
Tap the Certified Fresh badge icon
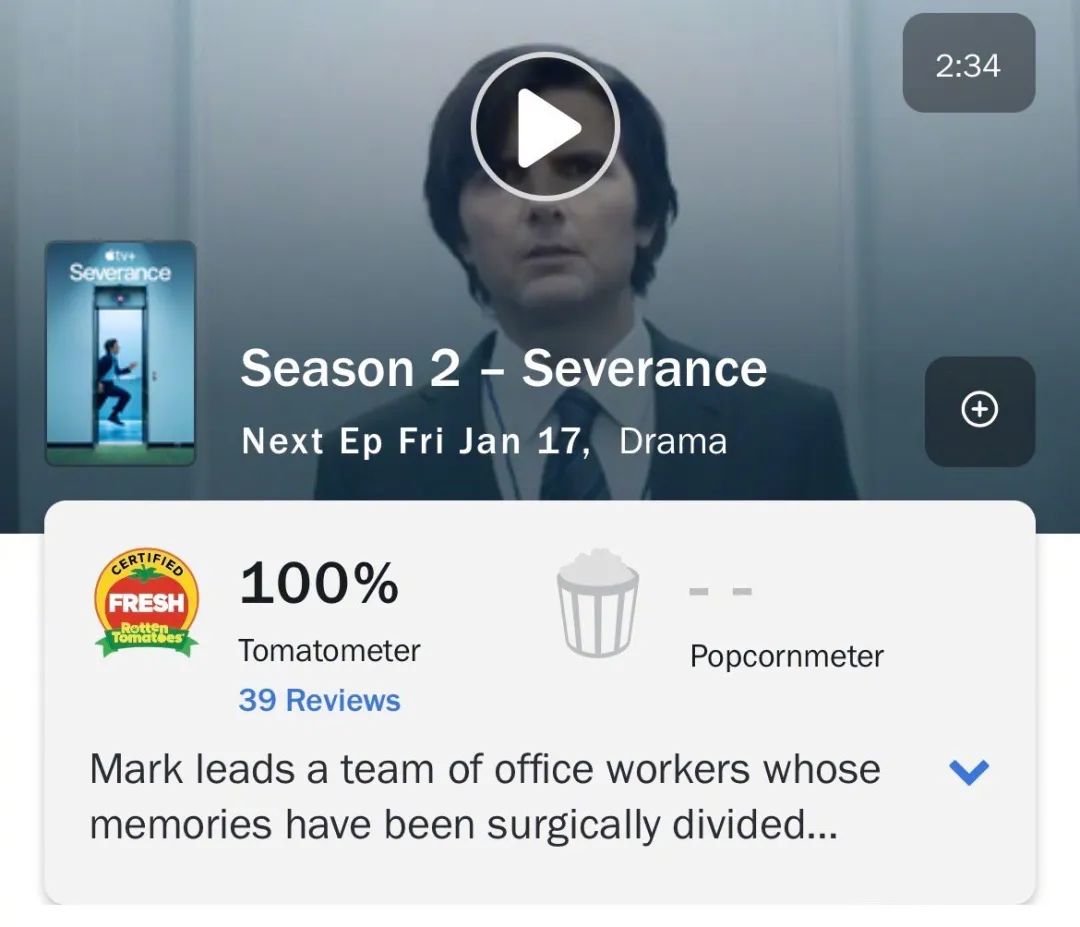147,603
